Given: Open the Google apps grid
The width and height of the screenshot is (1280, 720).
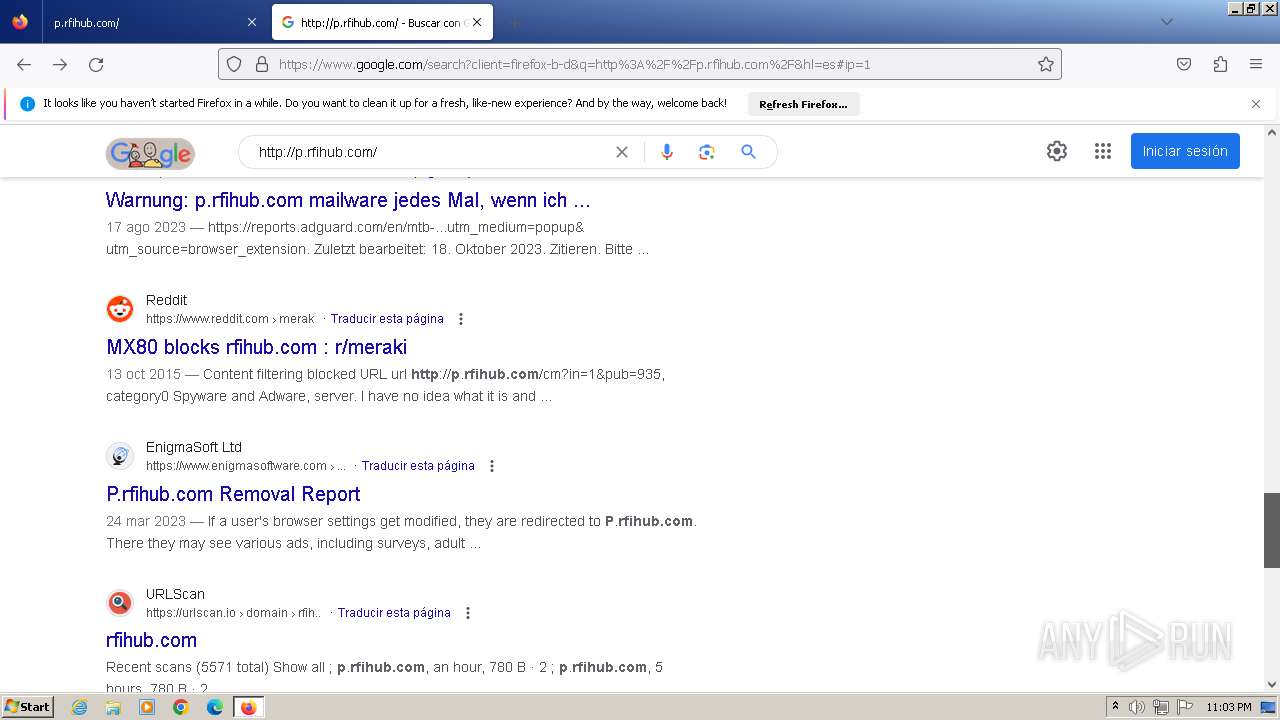Looking at the screenshot, I should click(1103, 151).
